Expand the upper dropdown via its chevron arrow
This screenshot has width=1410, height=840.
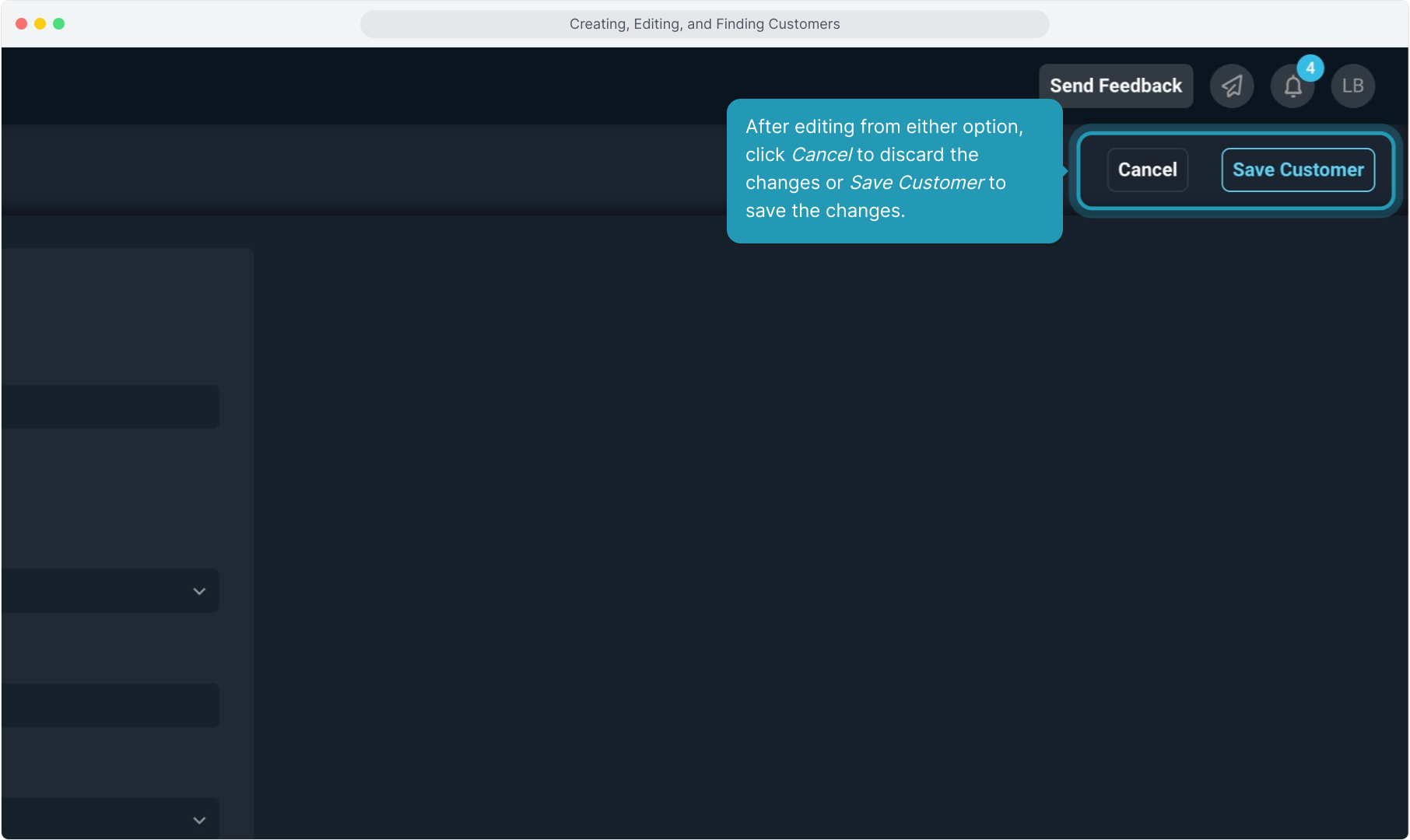199,591
